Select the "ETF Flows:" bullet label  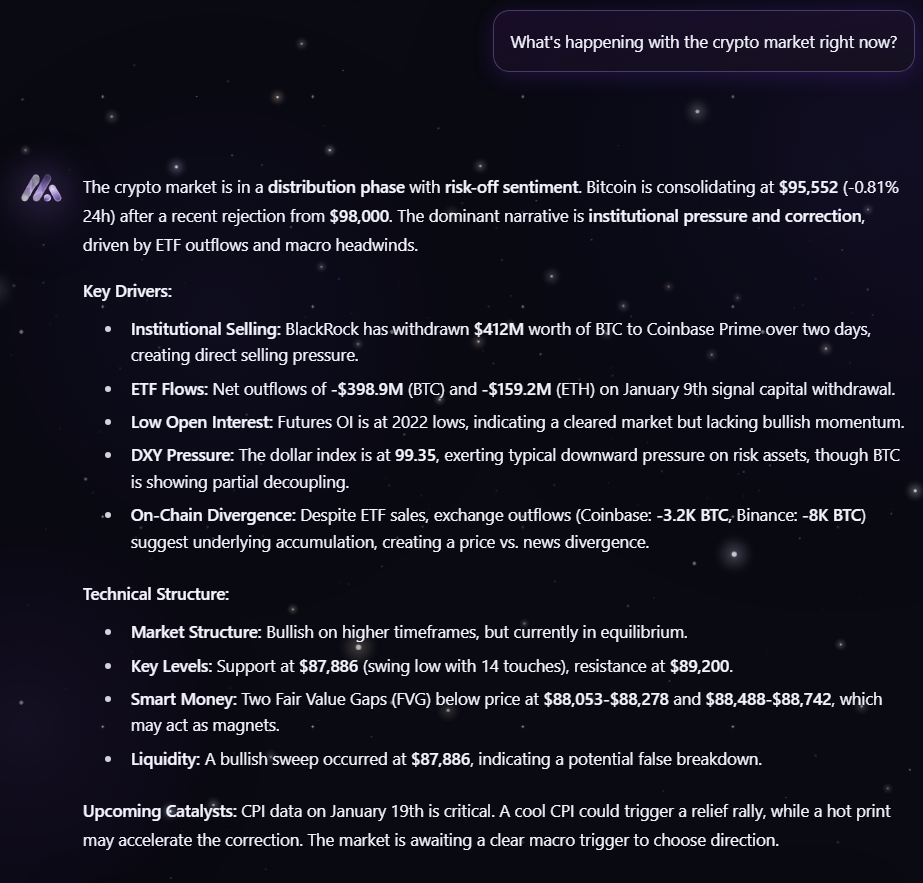pos(170,390)
